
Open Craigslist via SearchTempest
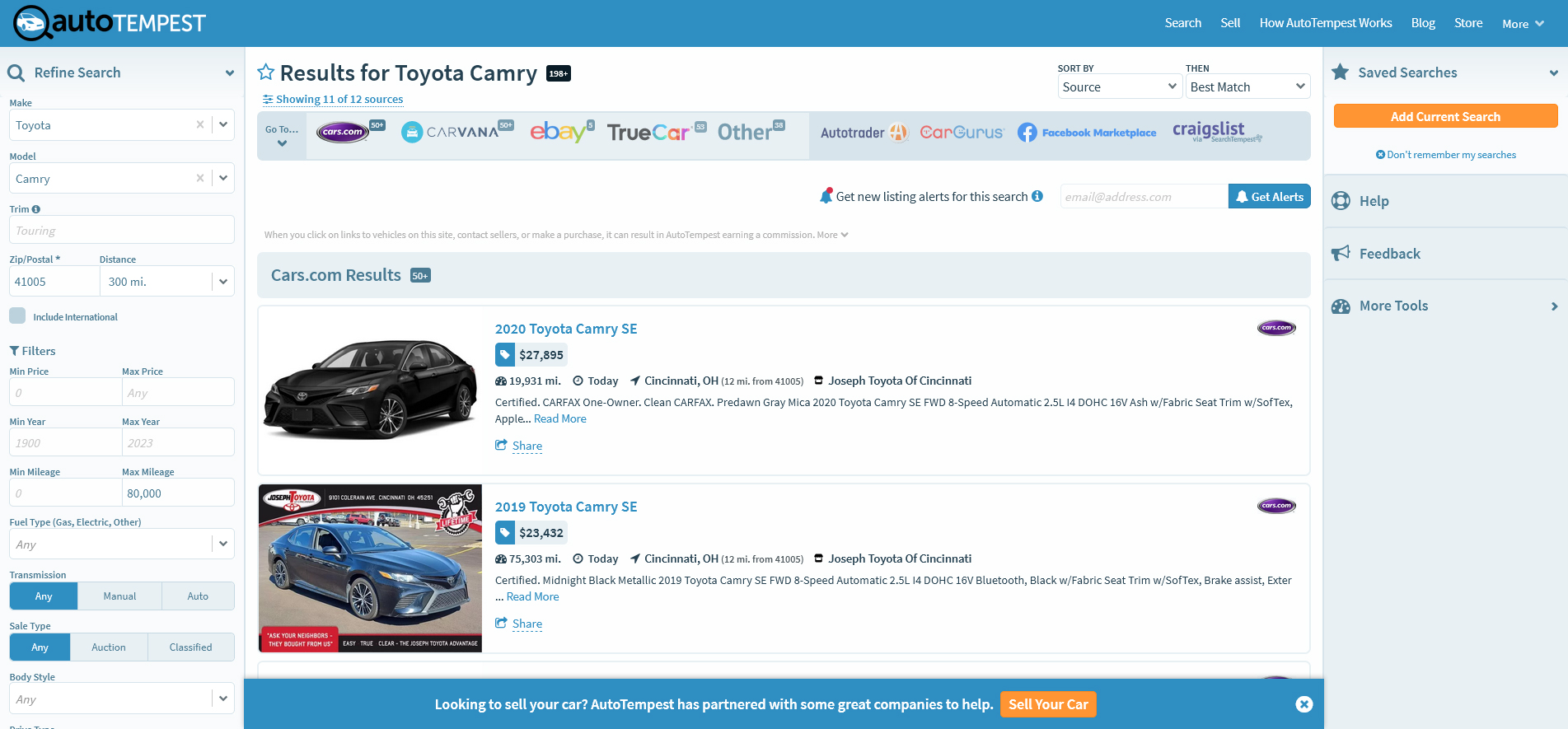[1217, 132]
